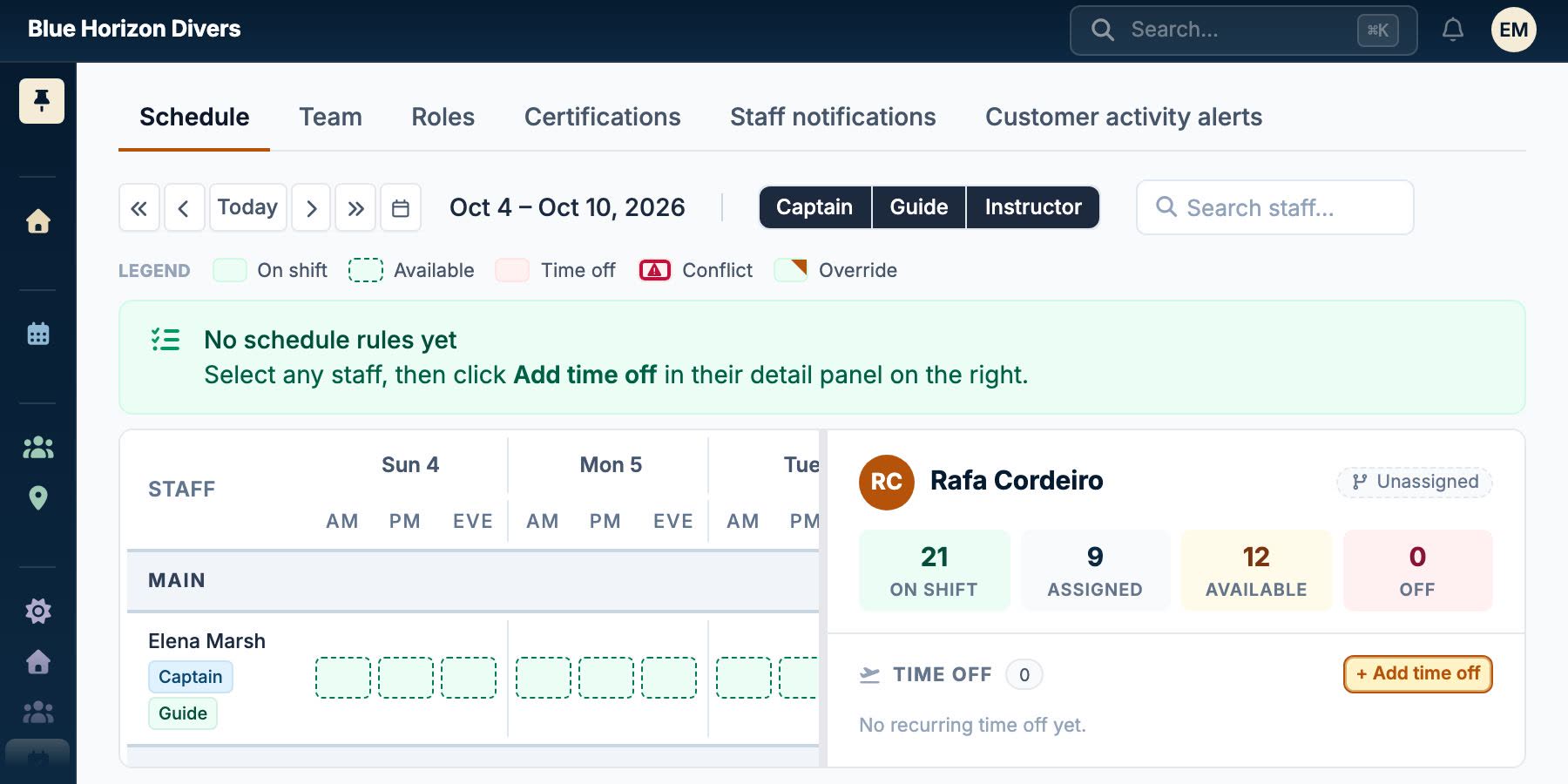This screenshot has height=784, width=1568.
Task: Toggle Elena Marsh's Sun 4 EVE slot
Action: click(468, 678)
